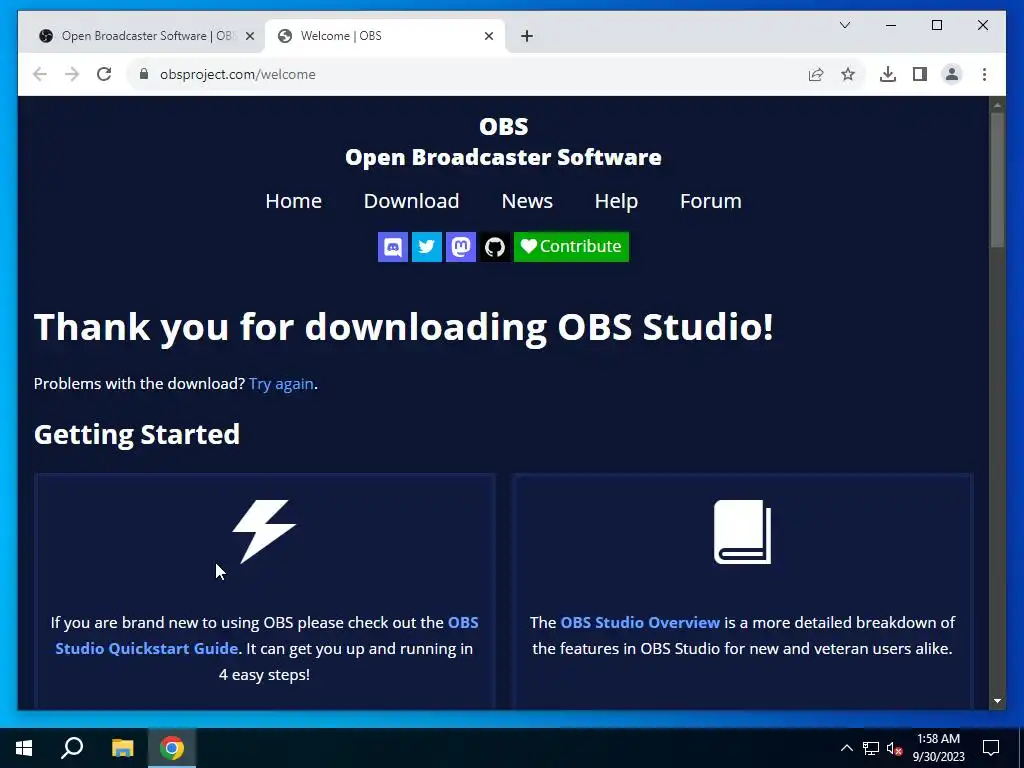
Task: Select the Welcome | OBS tab
Action: [x=385, y=36]
